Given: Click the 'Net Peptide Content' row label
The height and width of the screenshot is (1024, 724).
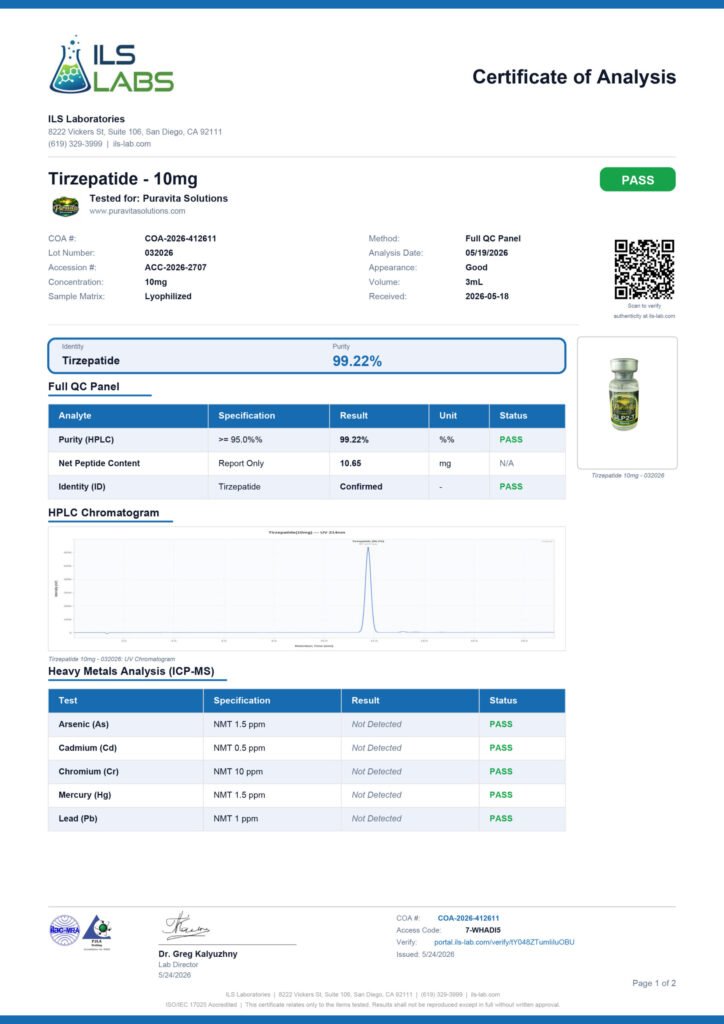Looking at the screenshot, I should point(99,463).
